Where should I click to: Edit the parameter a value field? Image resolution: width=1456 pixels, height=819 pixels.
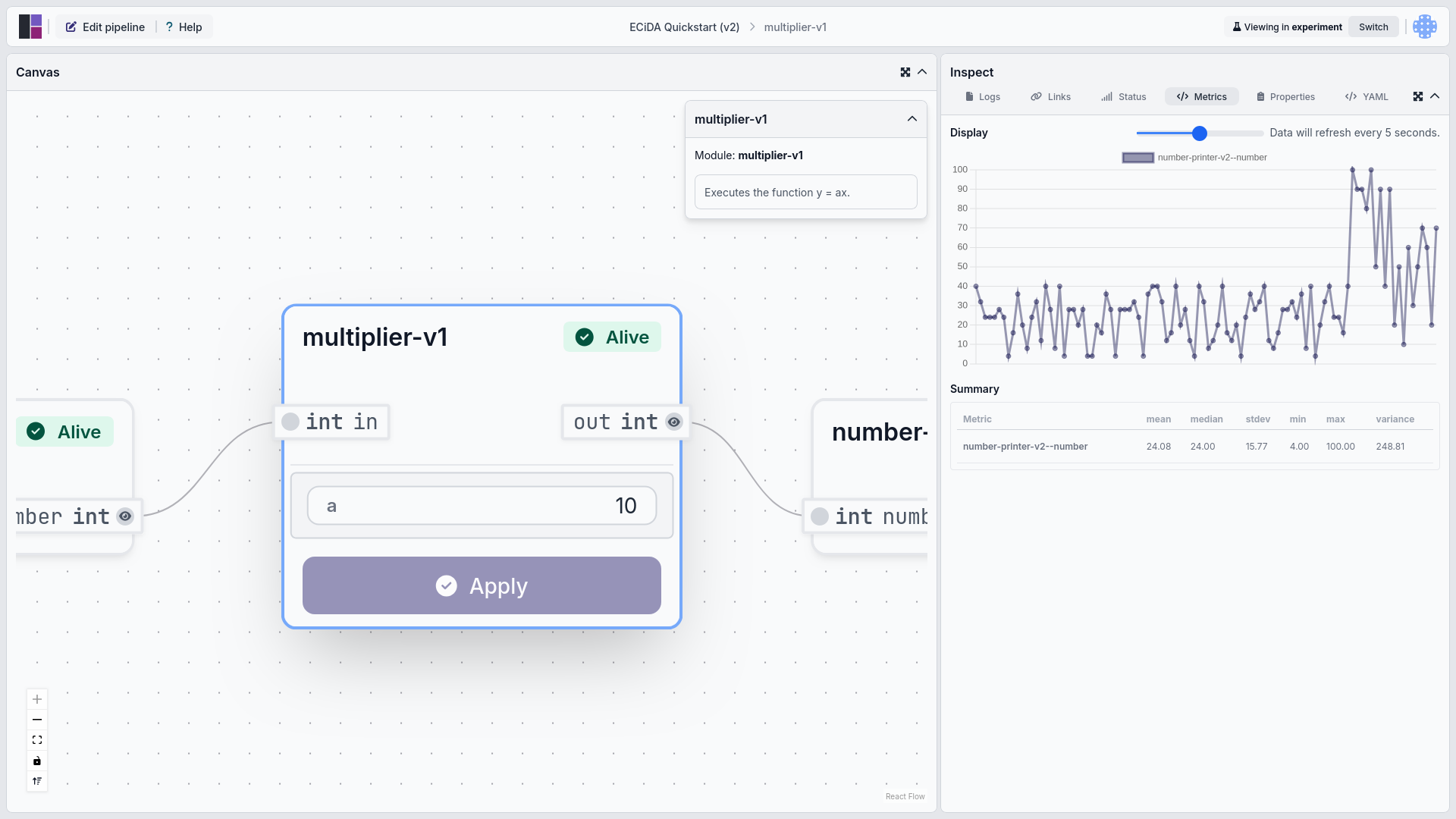pyautogui.click(x=482, y=506)
